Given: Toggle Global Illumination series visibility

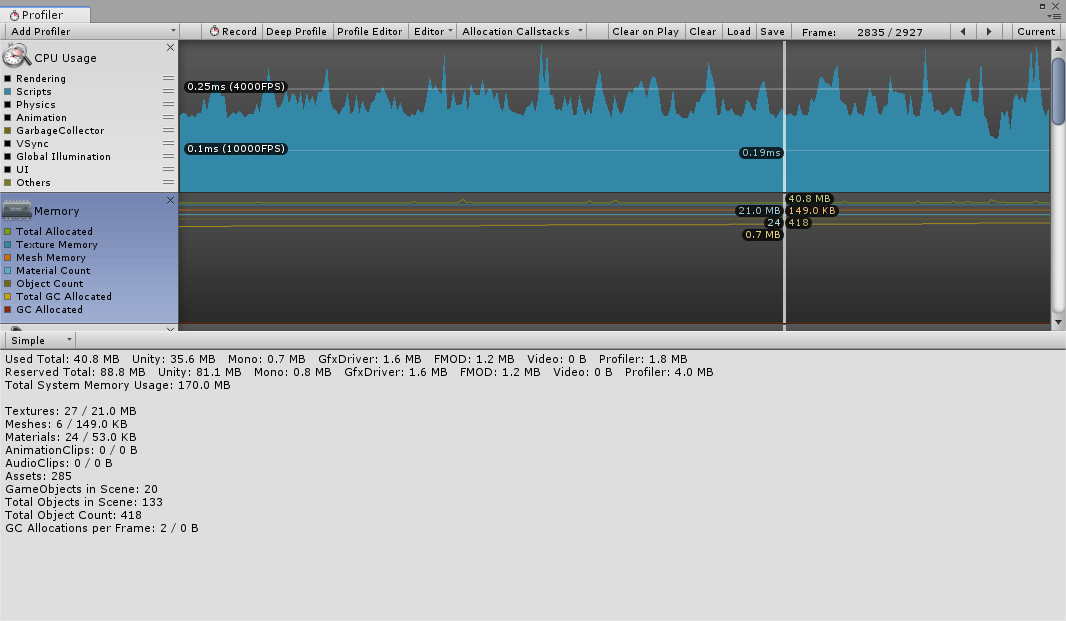Looking at the screenshot, I should (x=7, y=157).
